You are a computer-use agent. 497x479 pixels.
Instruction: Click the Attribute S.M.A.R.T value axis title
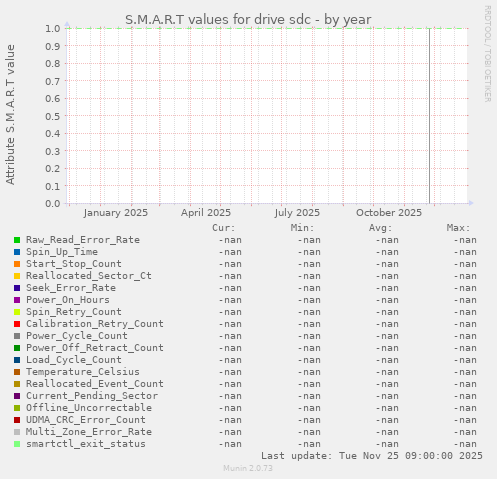10,115
